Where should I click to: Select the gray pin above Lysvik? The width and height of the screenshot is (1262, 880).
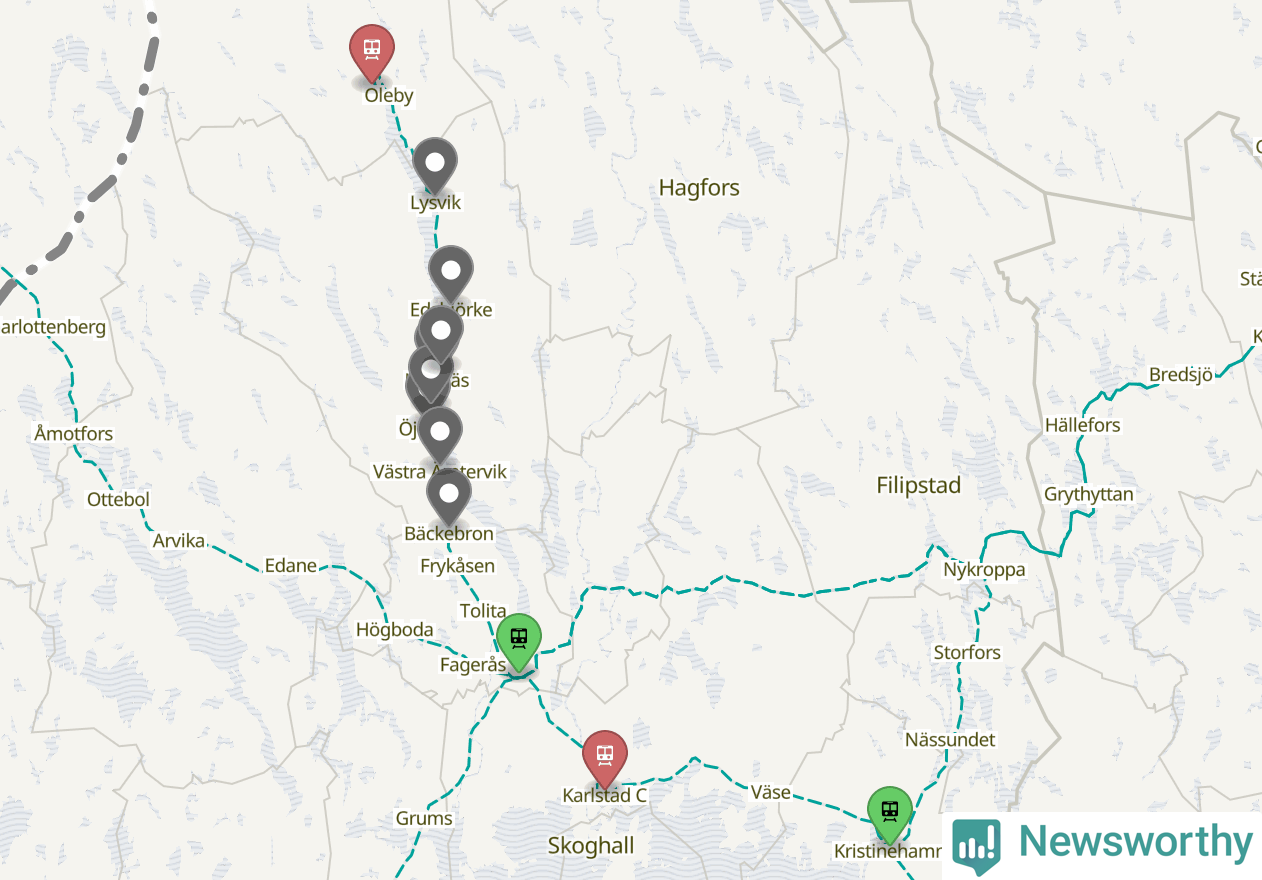click(435, 165)
